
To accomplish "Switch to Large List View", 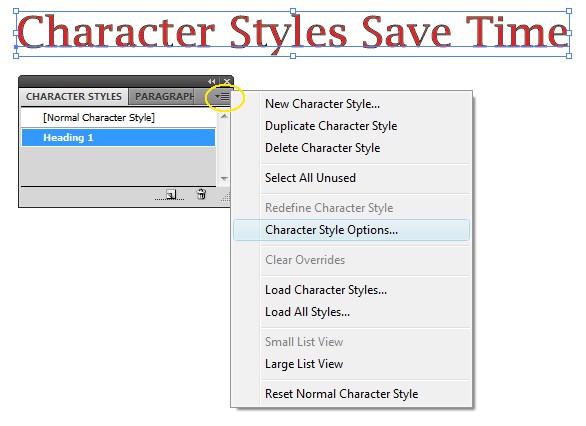I will tap(351, 364).
